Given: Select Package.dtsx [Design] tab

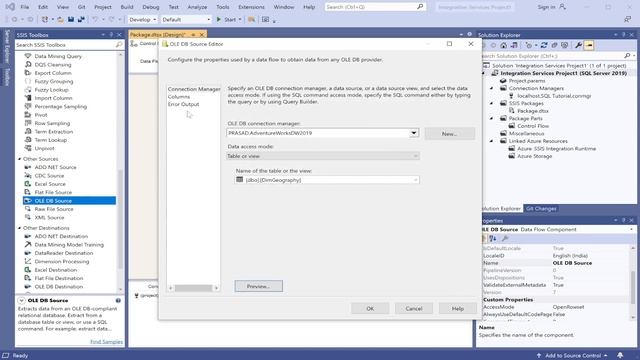Looking at the screenshot, I should [158, 35].
